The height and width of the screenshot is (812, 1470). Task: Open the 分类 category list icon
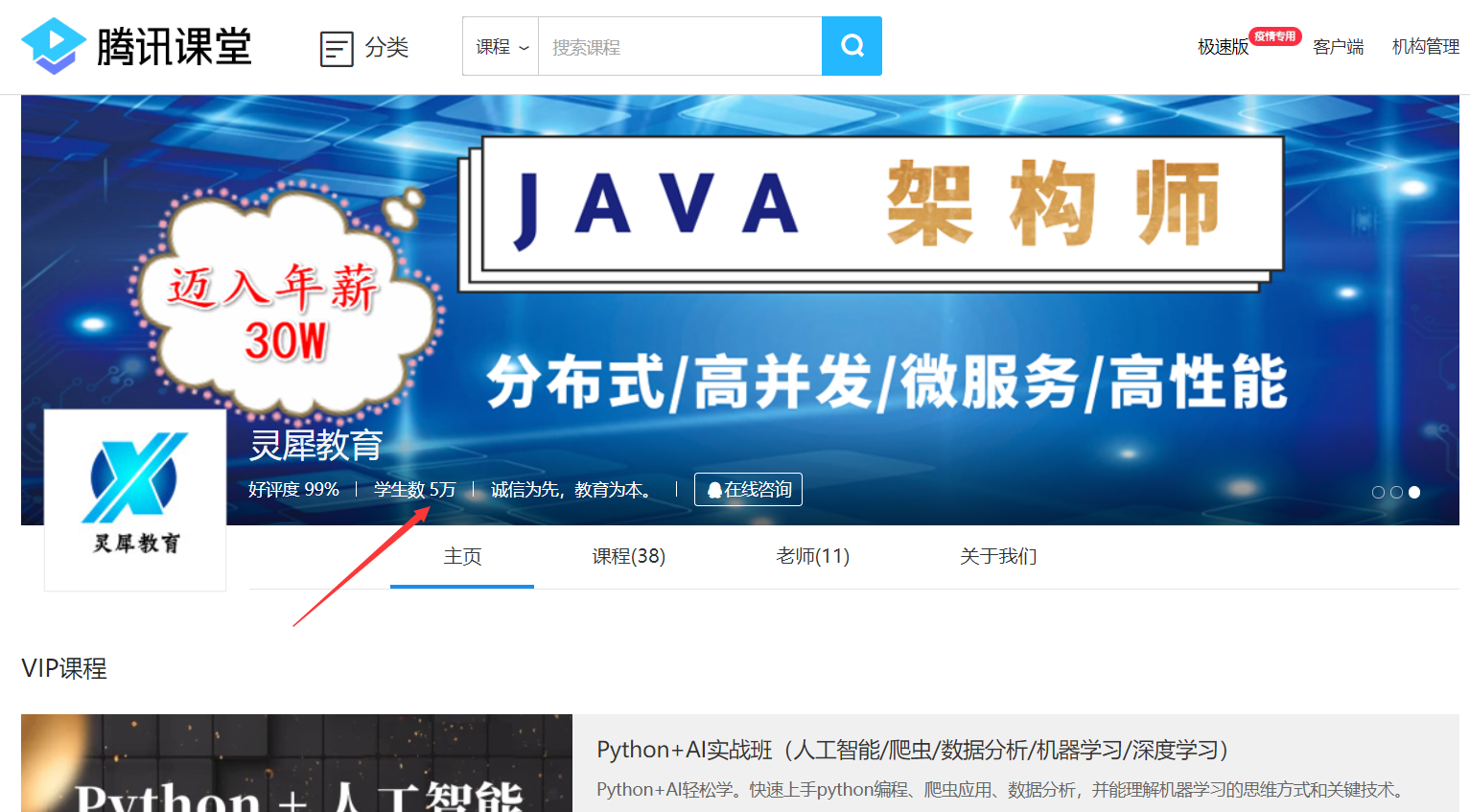[337, 48]
